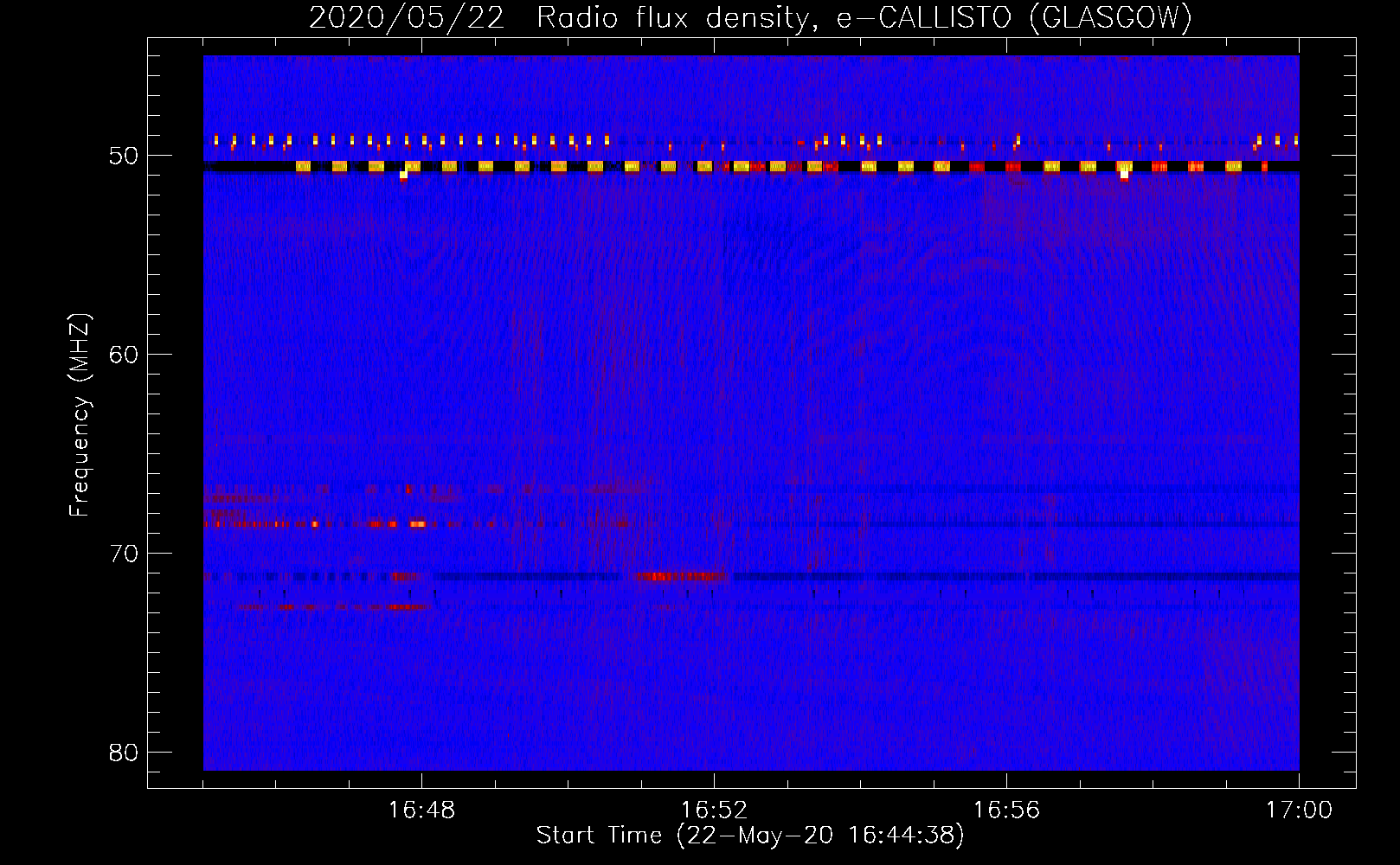Click the 17:00 time tick label
The image size is (1400, 865).
point(1299,811)
